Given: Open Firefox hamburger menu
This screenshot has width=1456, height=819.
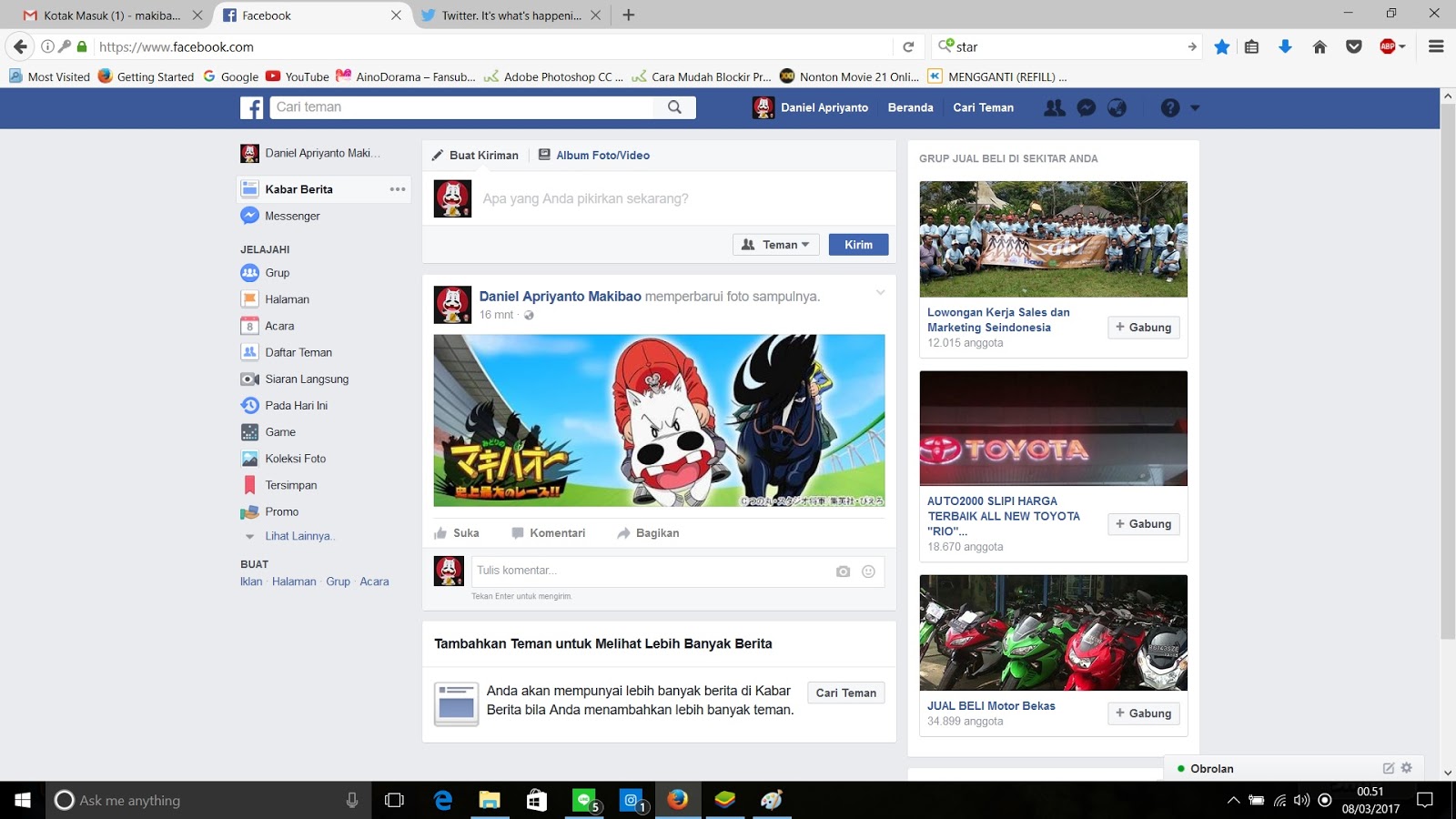Looking at the screenshot, I should pos(1436,46).
